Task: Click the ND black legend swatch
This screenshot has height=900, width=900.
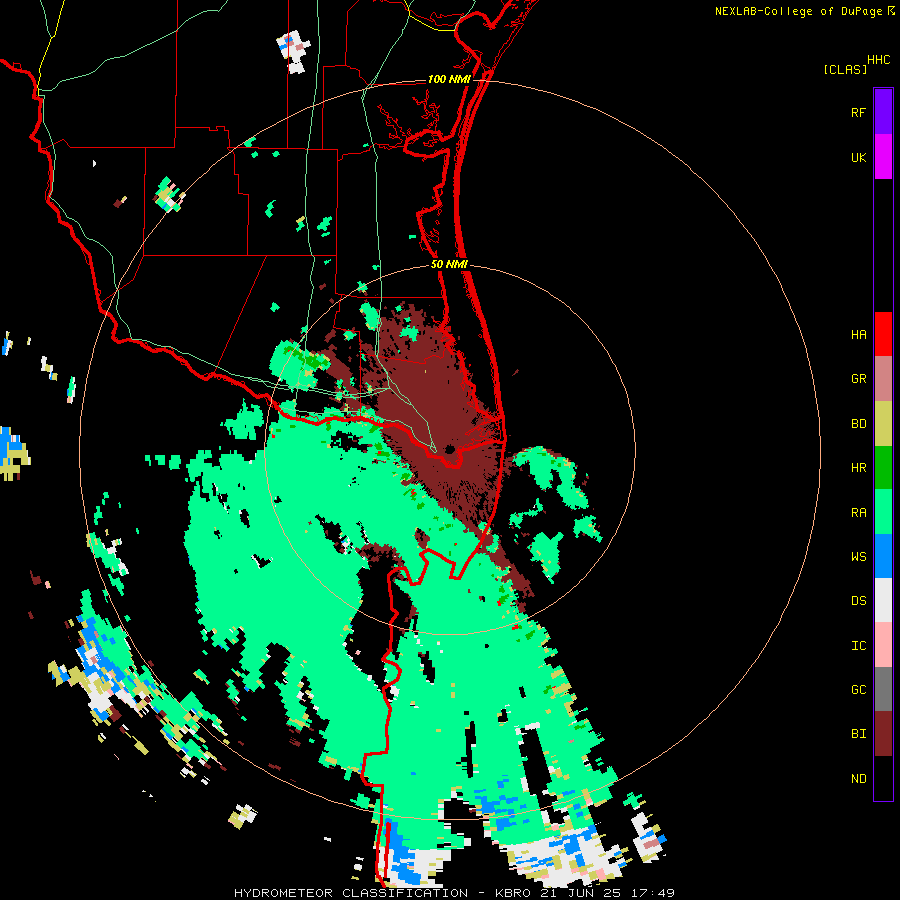Action: tap(883, 778)
